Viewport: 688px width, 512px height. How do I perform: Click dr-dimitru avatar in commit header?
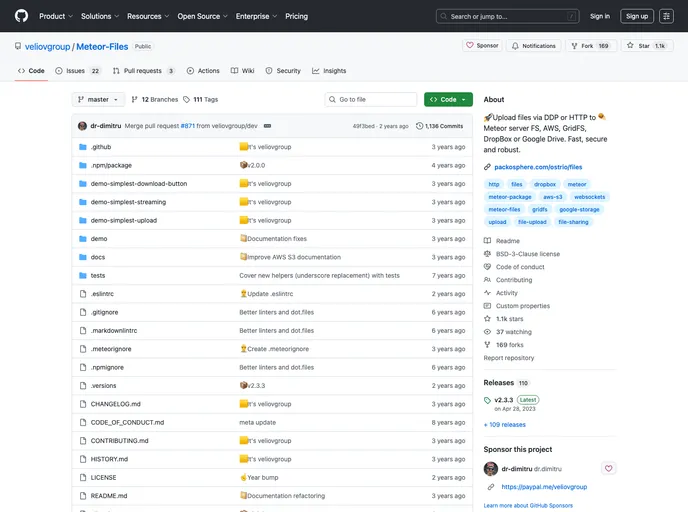pos(82,126)
